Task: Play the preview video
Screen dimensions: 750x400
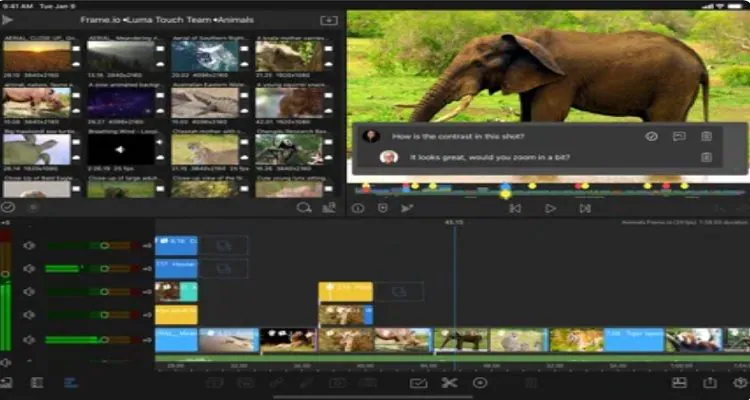Action: coord(550,209)
